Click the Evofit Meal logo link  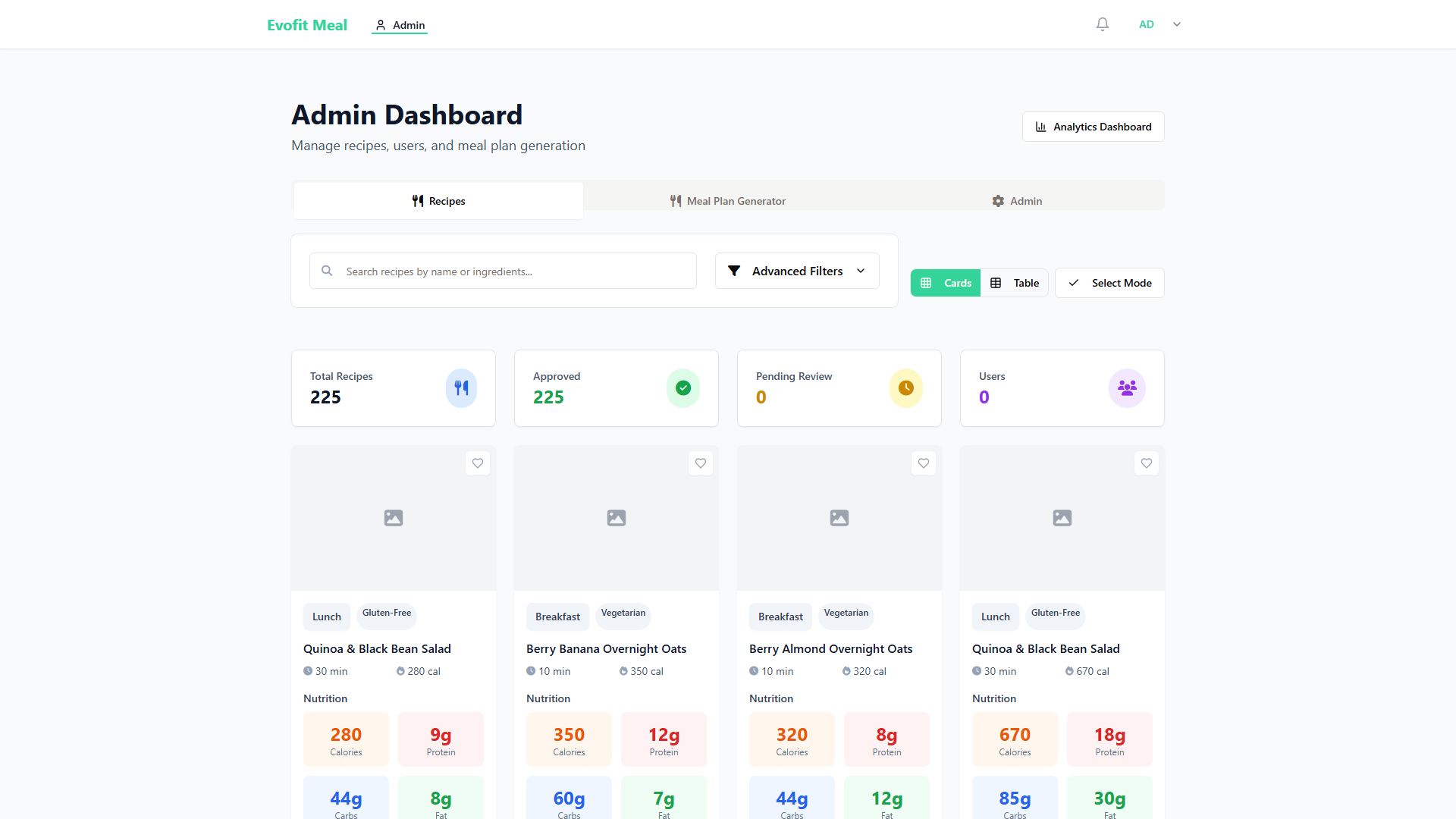pos(307,25)
